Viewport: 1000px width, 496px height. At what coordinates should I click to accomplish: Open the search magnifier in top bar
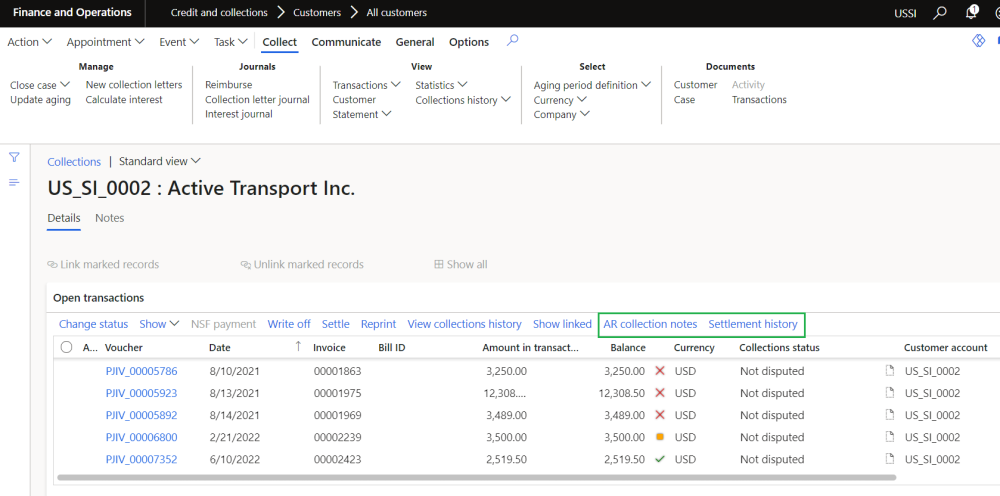click(939, 13)
